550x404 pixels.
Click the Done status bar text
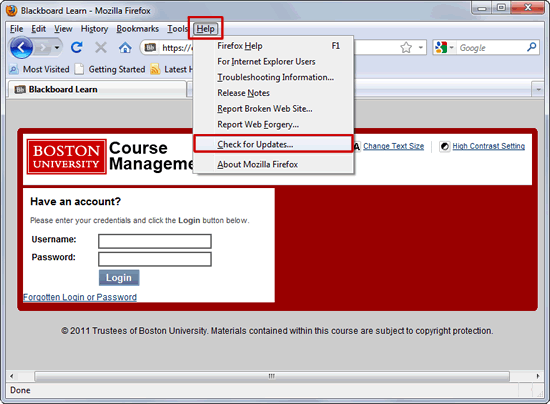tap(20, 390)
